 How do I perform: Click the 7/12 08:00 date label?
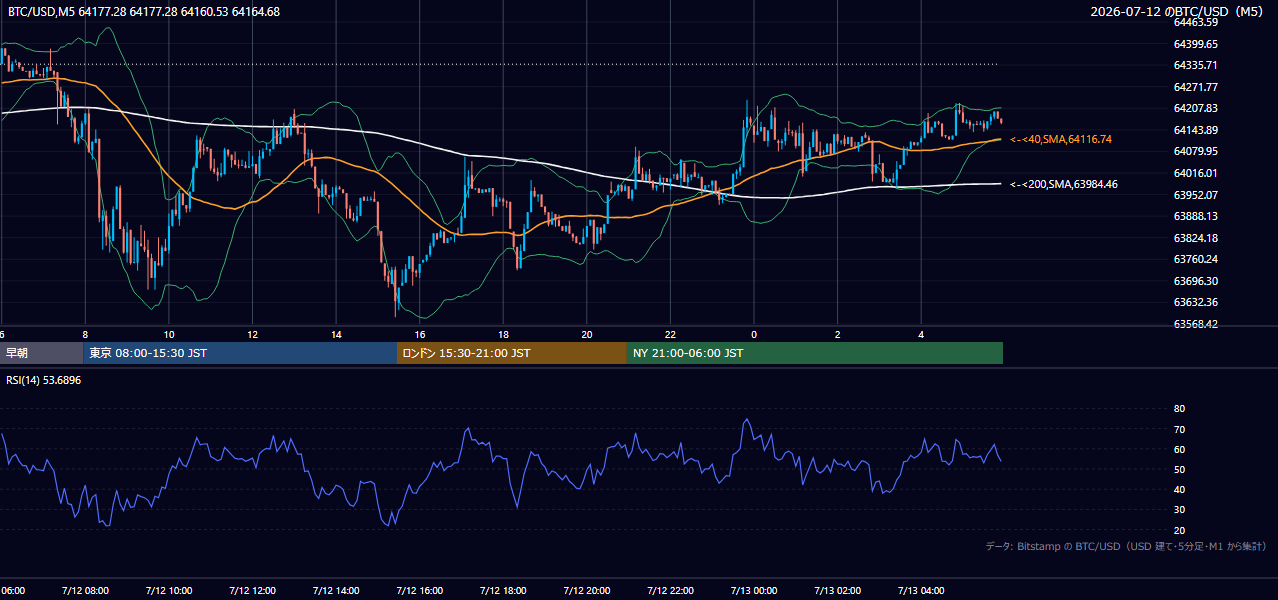click(x=85, y=590)
